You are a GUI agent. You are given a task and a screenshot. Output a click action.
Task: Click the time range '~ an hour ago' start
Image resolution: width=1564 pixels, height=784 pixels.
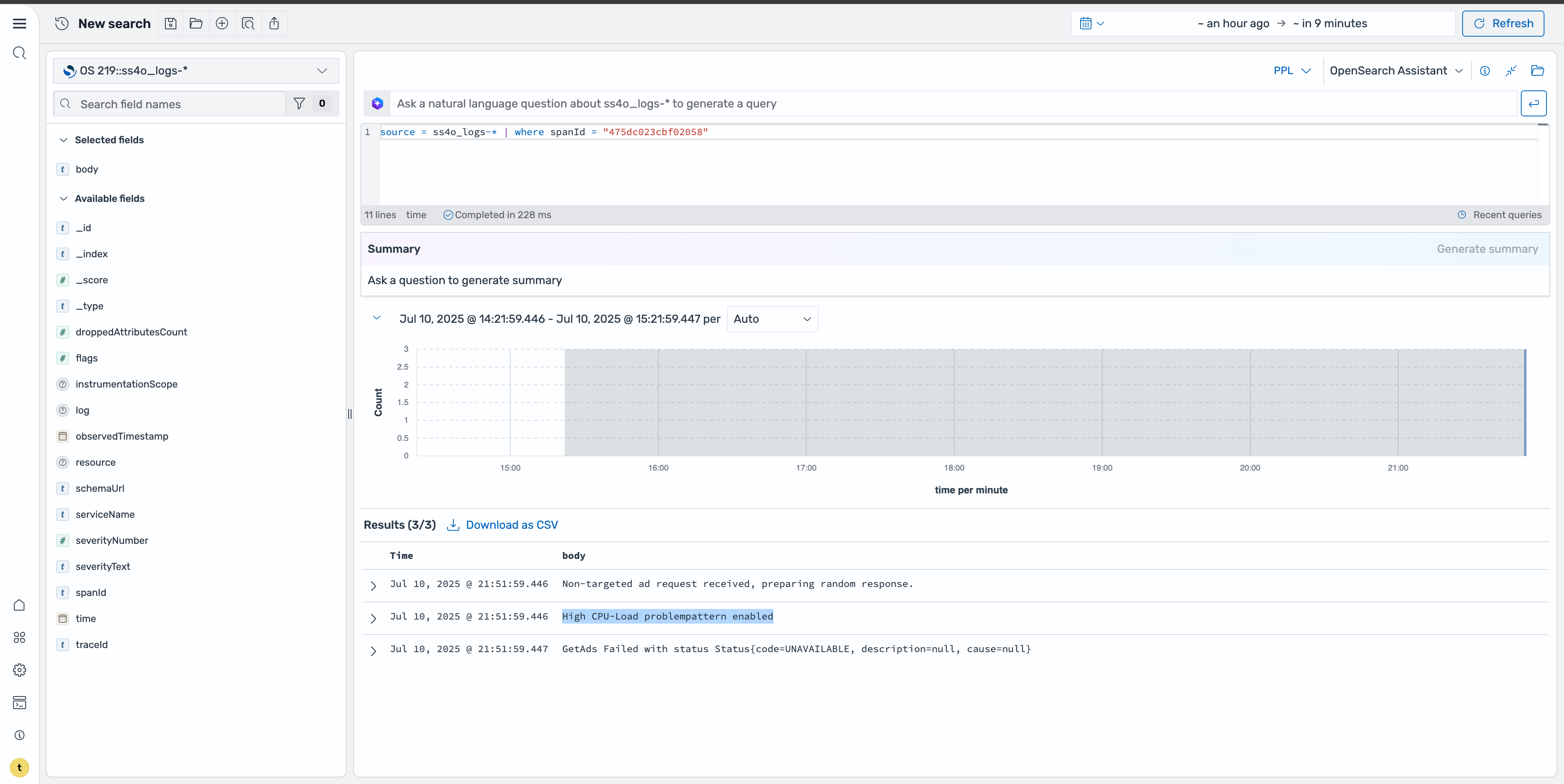(1233, 24)
